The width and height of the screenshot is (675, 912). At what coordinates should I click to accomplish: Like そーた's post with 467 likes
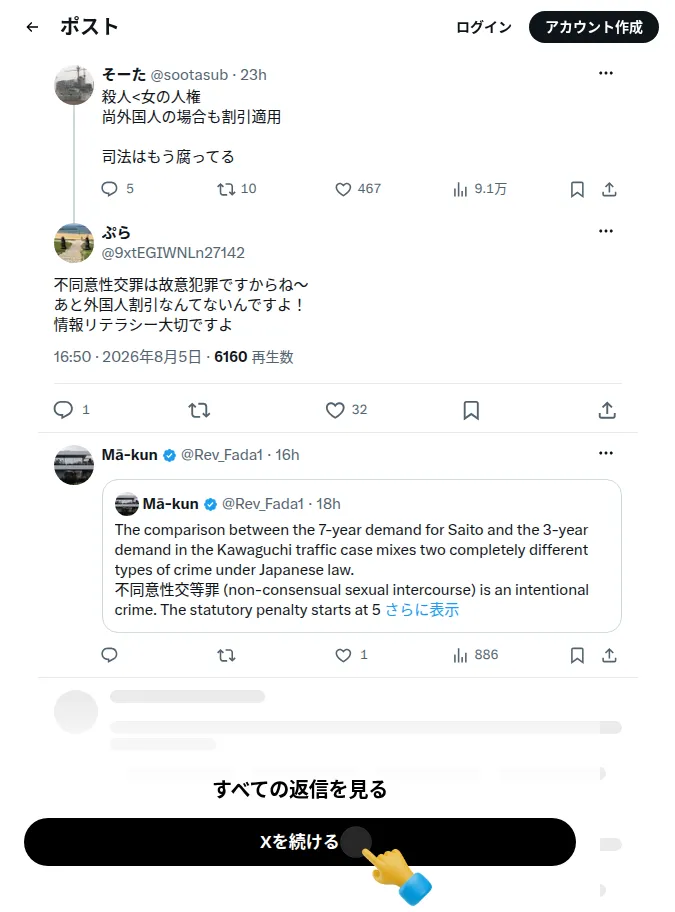click(343, 189)
